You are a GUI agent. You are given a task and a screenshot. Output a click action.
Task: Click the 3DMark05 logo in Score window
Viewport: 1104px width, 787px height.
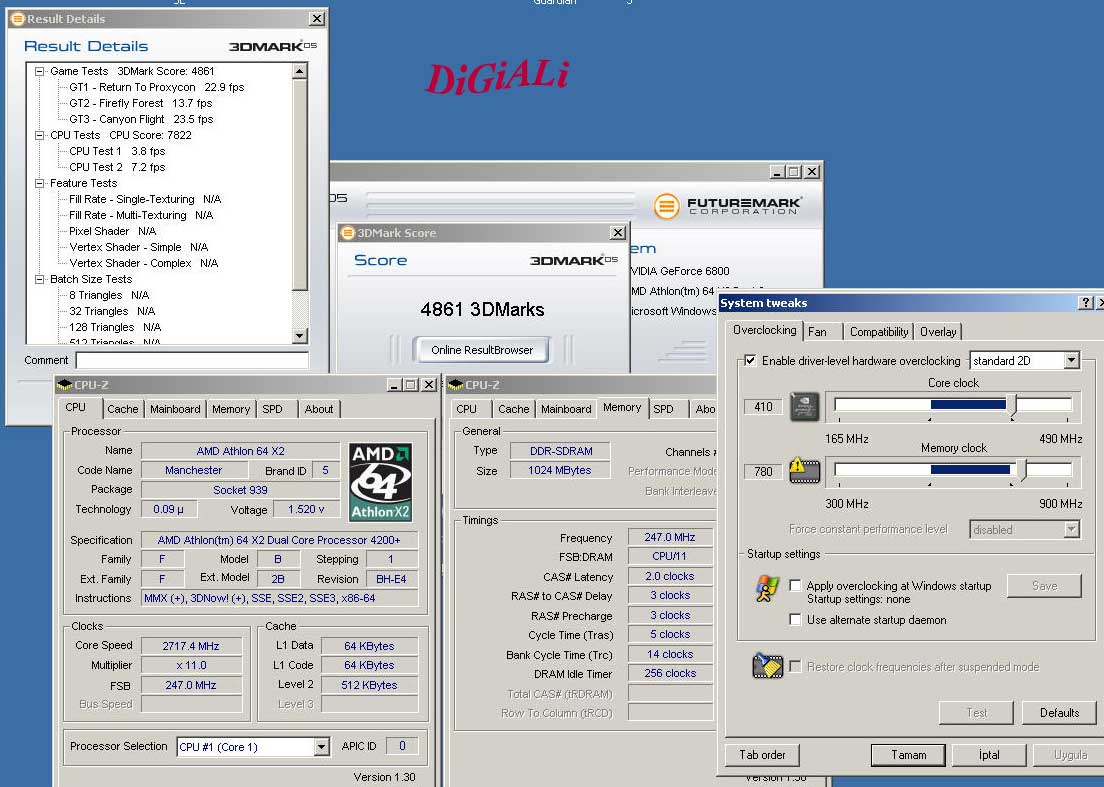(x=574, y=260)
